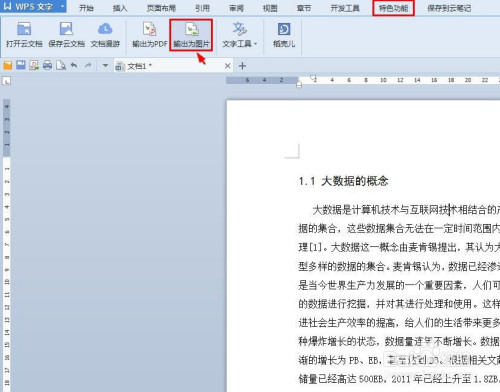Click the line starting "型多样的数据的集合"
The height and width of the screenshot is (392, 500).
pyautogui.click(x=399, y=266)
